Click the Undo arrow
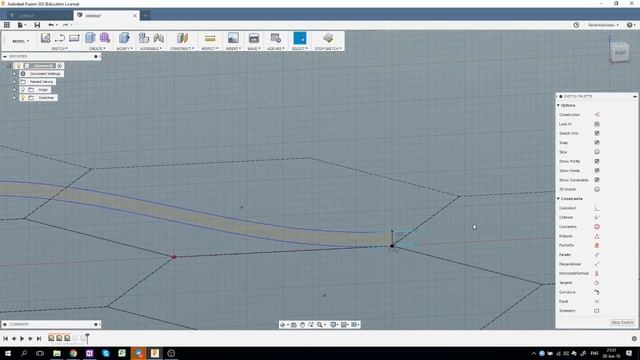Viewport: 640px width, 360px height. pyautogui.click(x=51, y=25)
